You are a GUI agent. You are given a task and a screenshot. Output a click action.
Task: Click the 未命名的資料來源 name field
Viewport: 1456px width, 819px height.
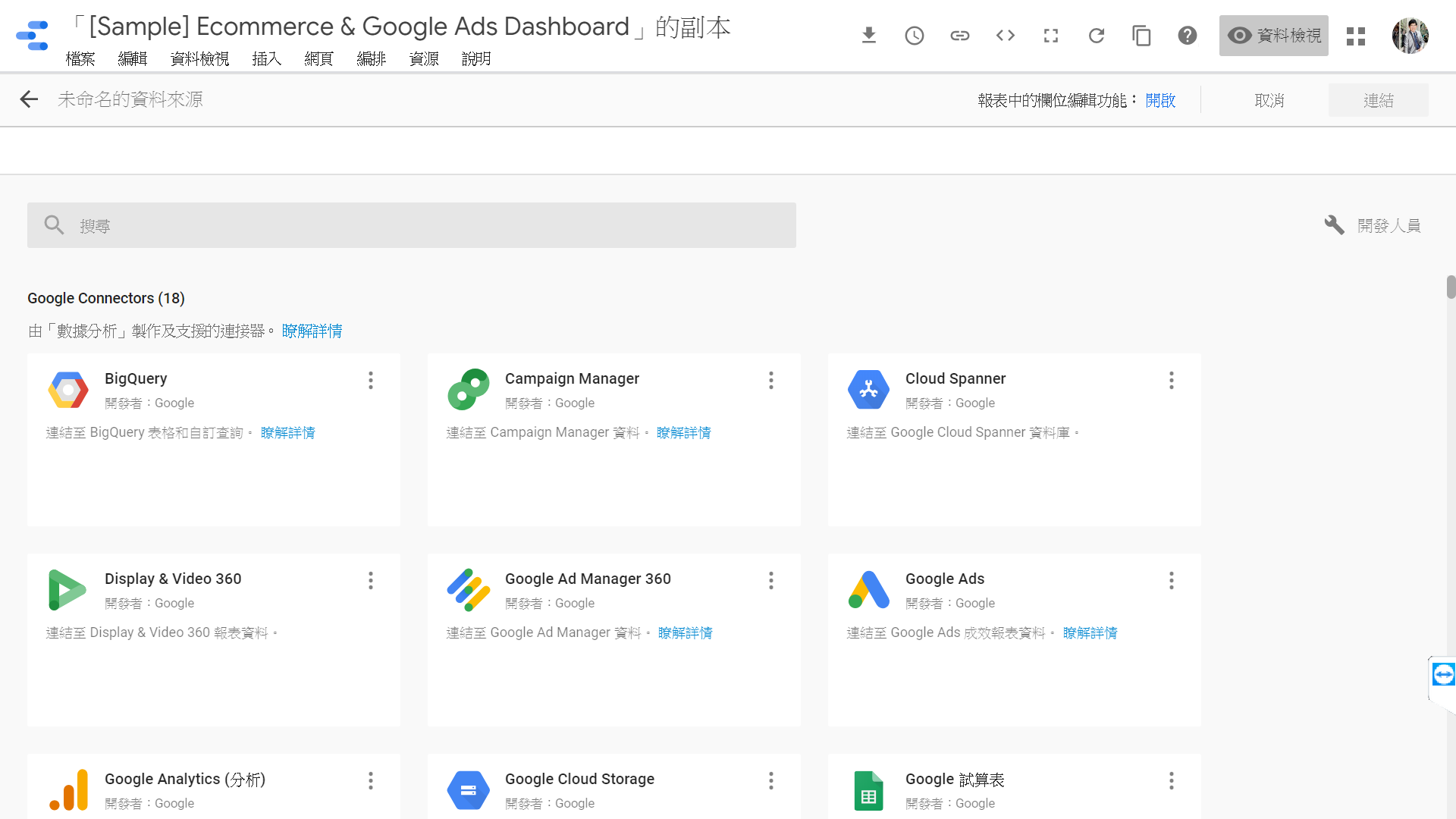(130, 99)
